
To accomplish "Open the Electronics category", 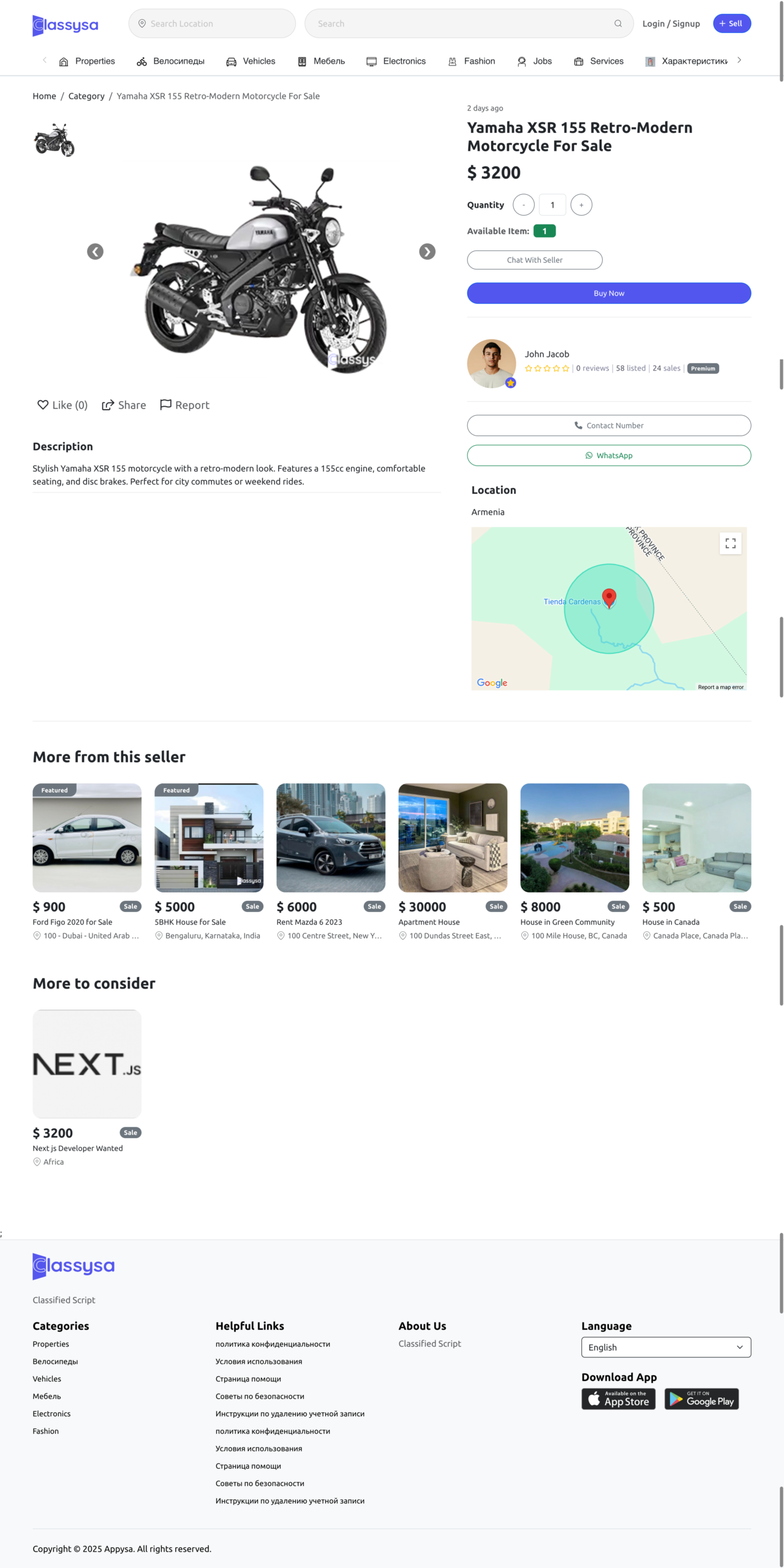I will tap(396, 61).
